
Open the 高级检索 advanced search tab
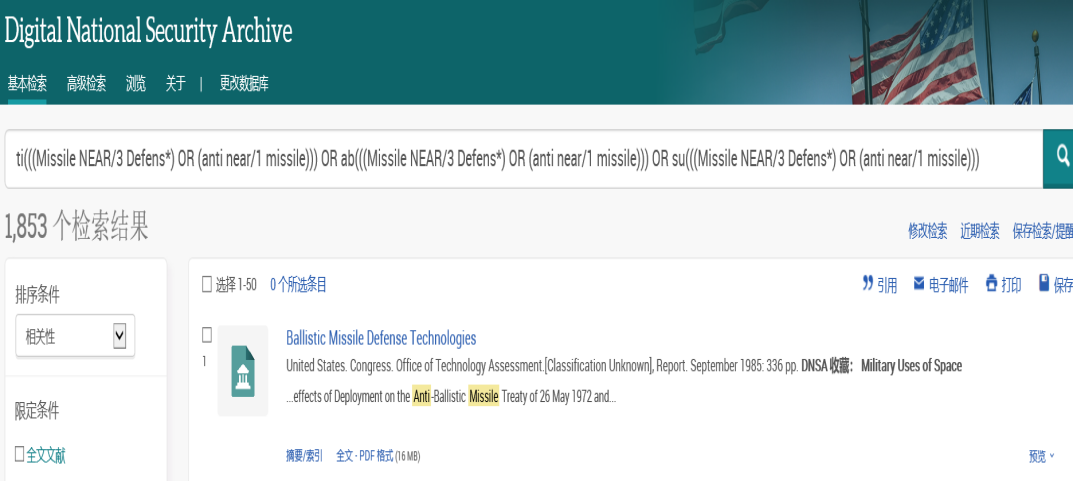pyautogui.click(x=86, y=84)
